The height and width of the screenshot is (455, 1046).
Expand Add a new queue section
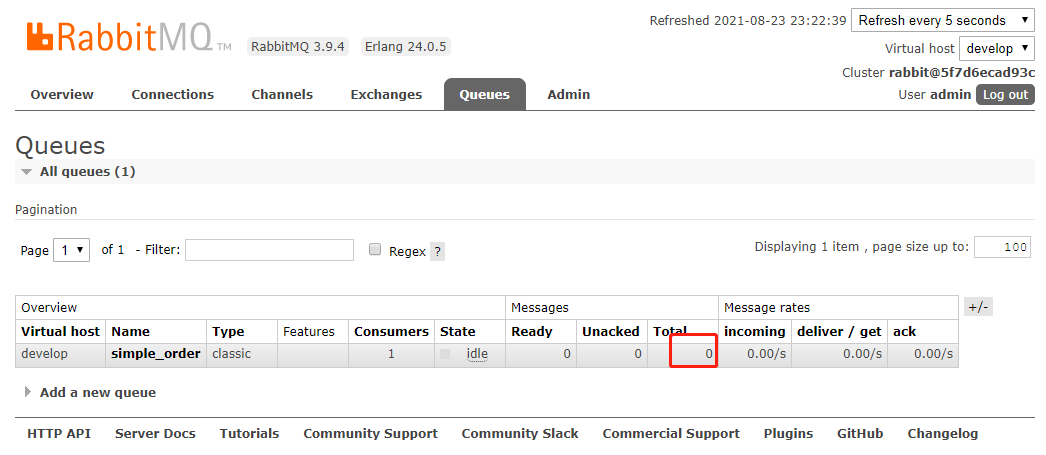click(97, 393)
